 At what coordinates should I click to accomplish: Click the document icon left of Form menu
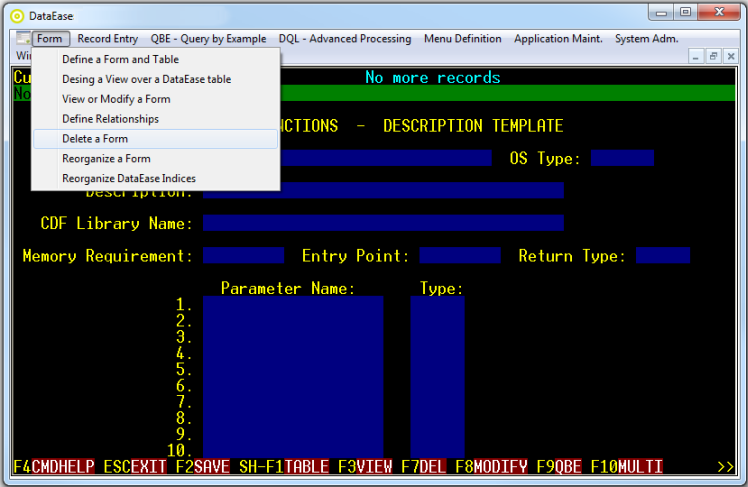point(22,38)
